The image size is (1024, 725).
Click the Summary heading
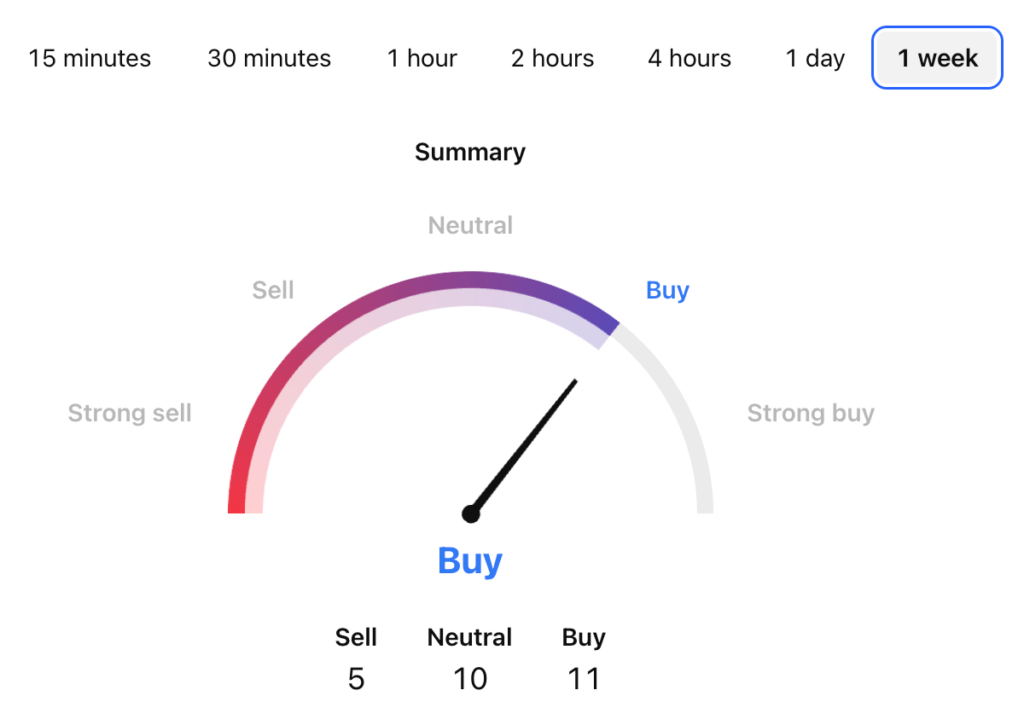[x=470, y=152]
